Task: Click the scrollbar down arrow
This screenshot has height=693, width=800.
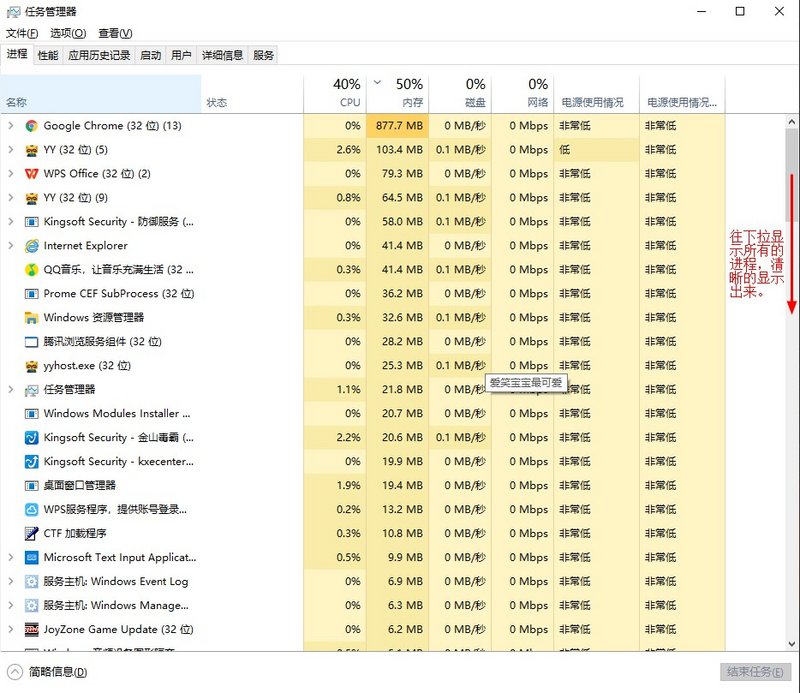Action: click(x=791, y=644)
